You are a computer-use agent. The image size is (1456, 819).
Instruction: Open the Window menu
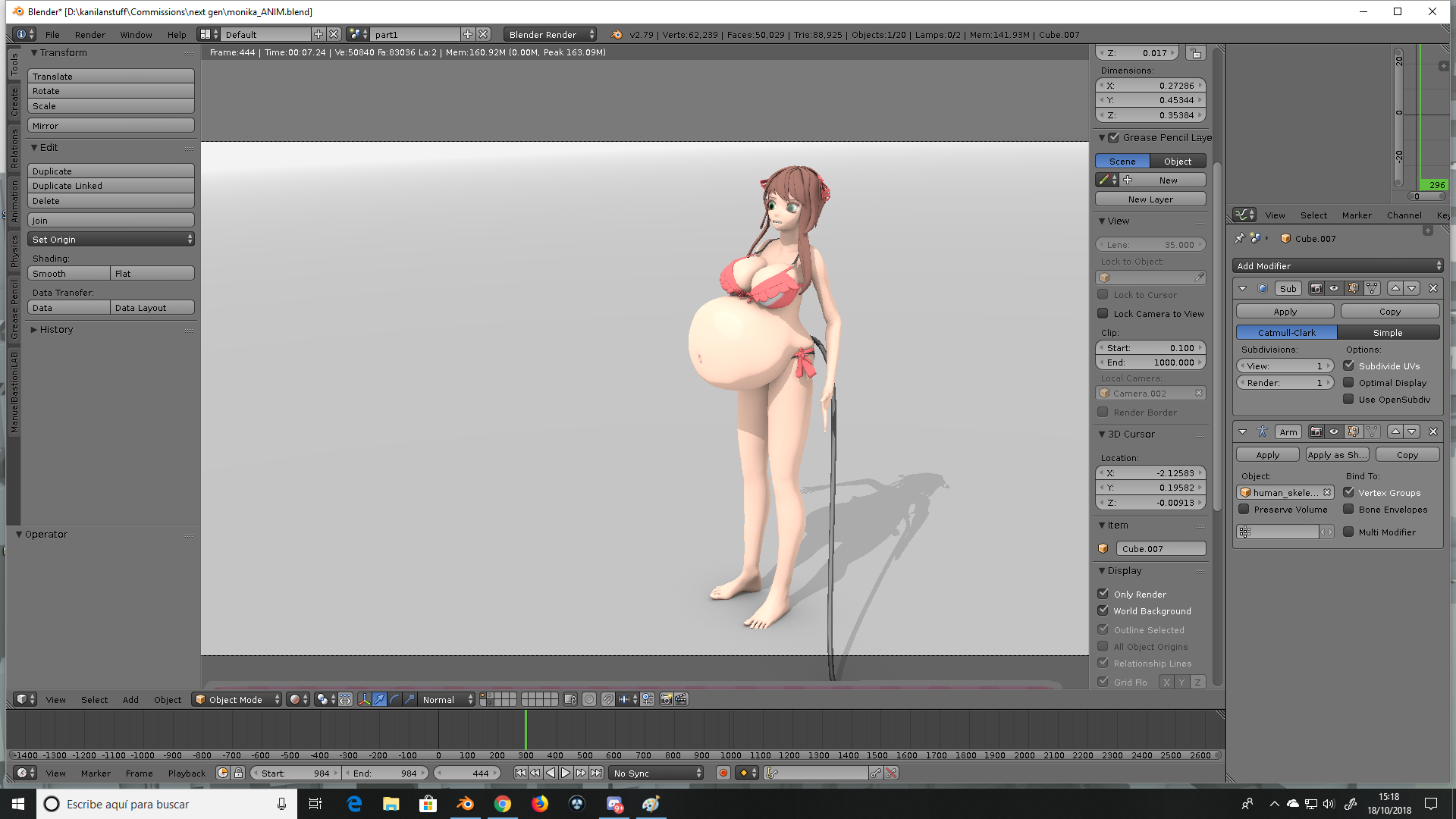pos(136,34)
